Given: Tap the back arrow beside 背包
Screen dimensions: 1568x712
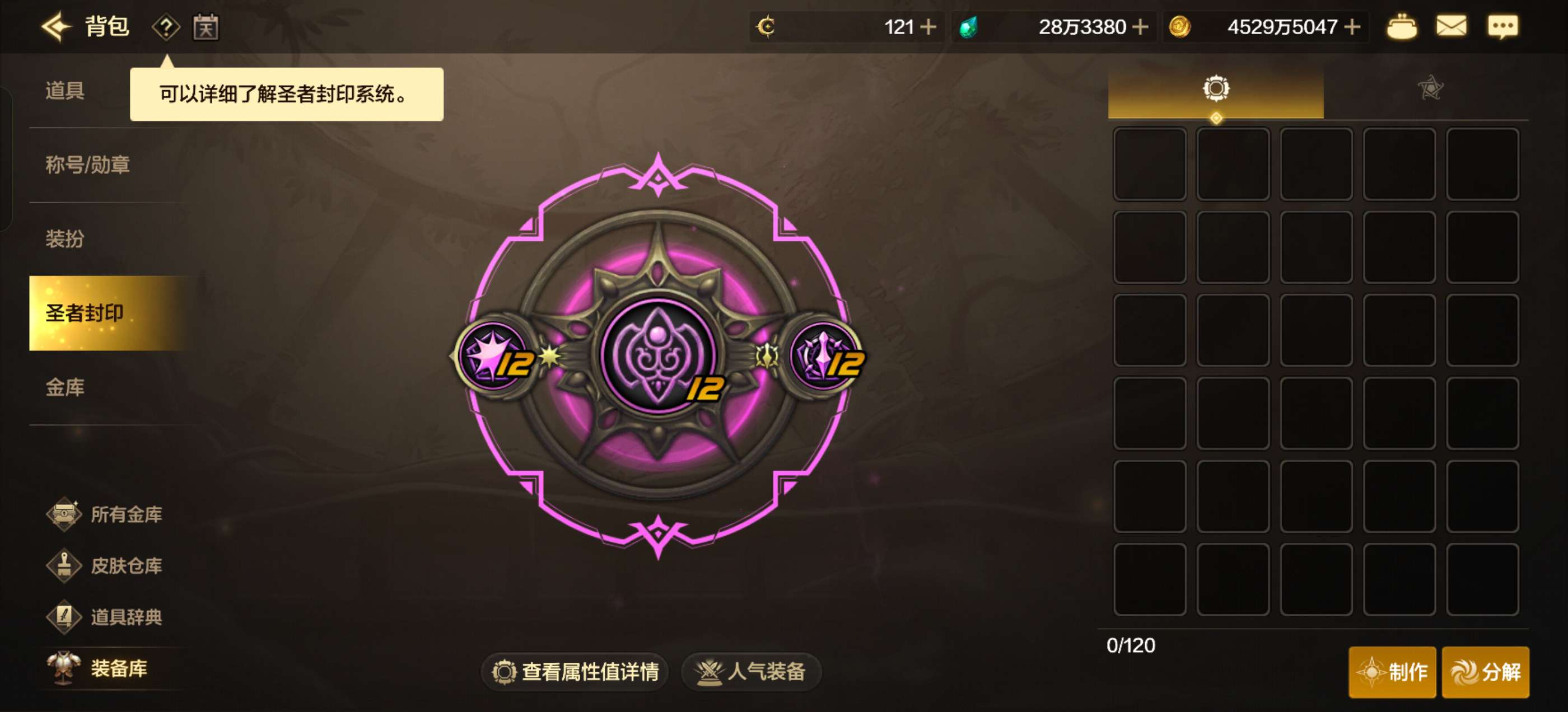Looking at the screenshot, I should [56, 27].
